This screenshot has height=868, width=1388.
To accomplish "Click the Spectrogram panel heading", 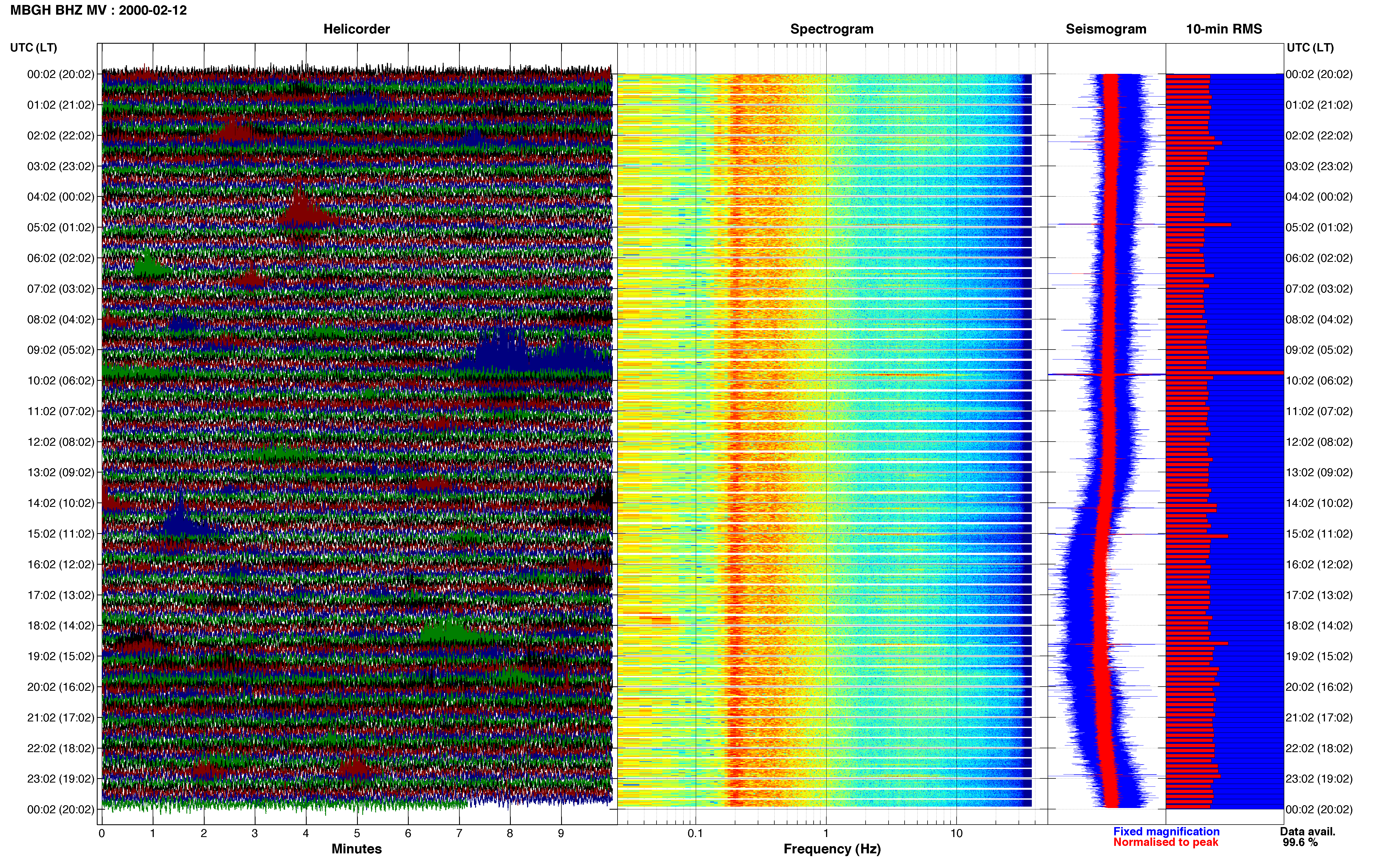I will [x=832, y=29].
